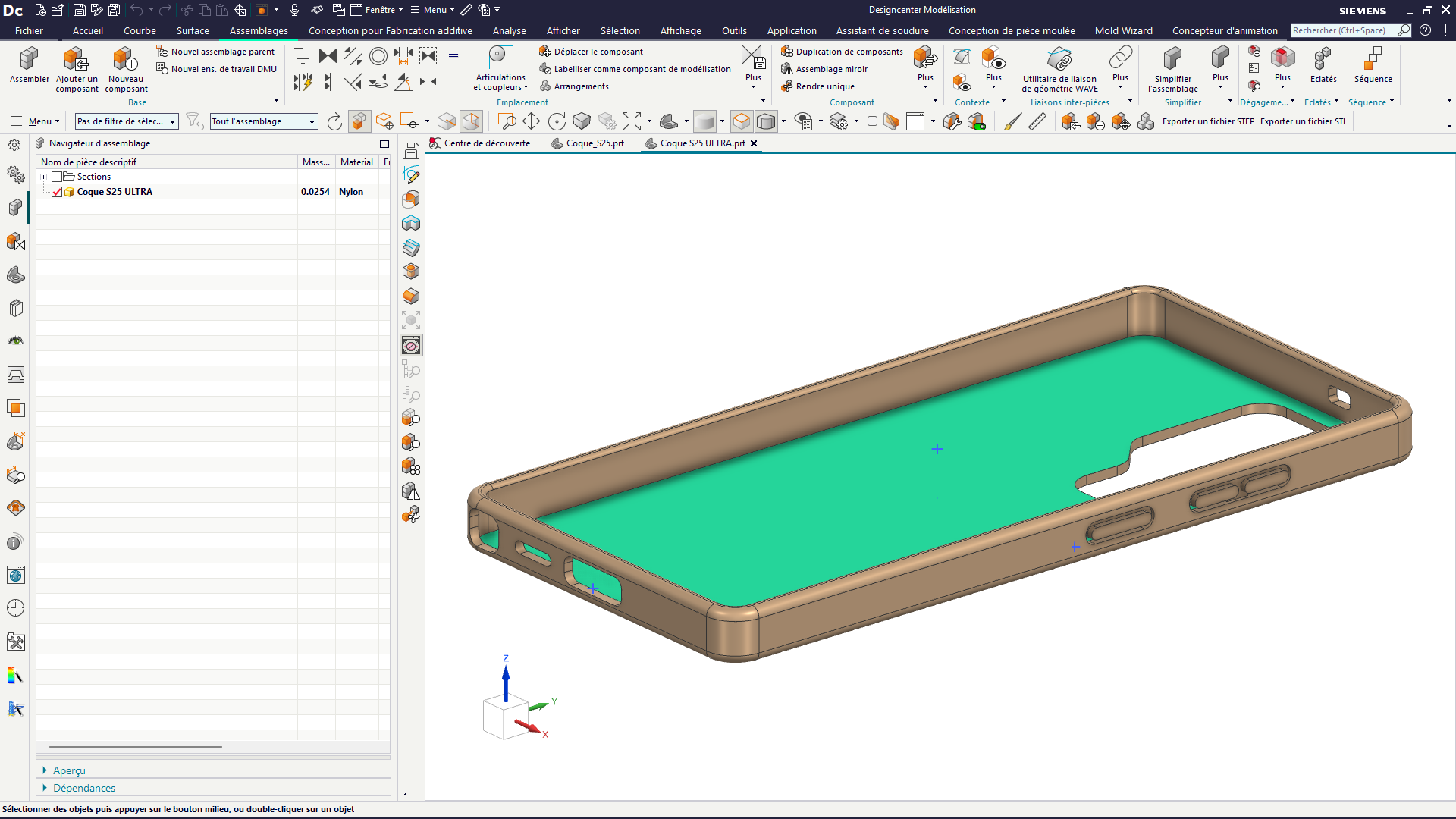Click the Pan view icon
Viewport: 1456px width, 819px height.
(x=531, y=121)
